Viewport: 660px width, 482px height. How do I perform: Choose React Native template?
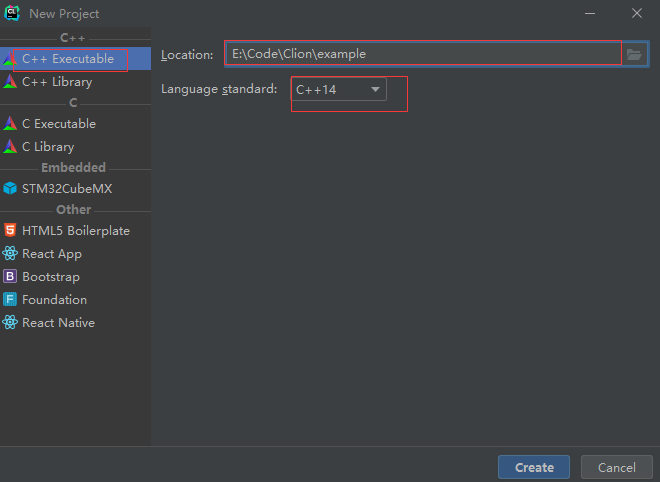pos(75,322)
